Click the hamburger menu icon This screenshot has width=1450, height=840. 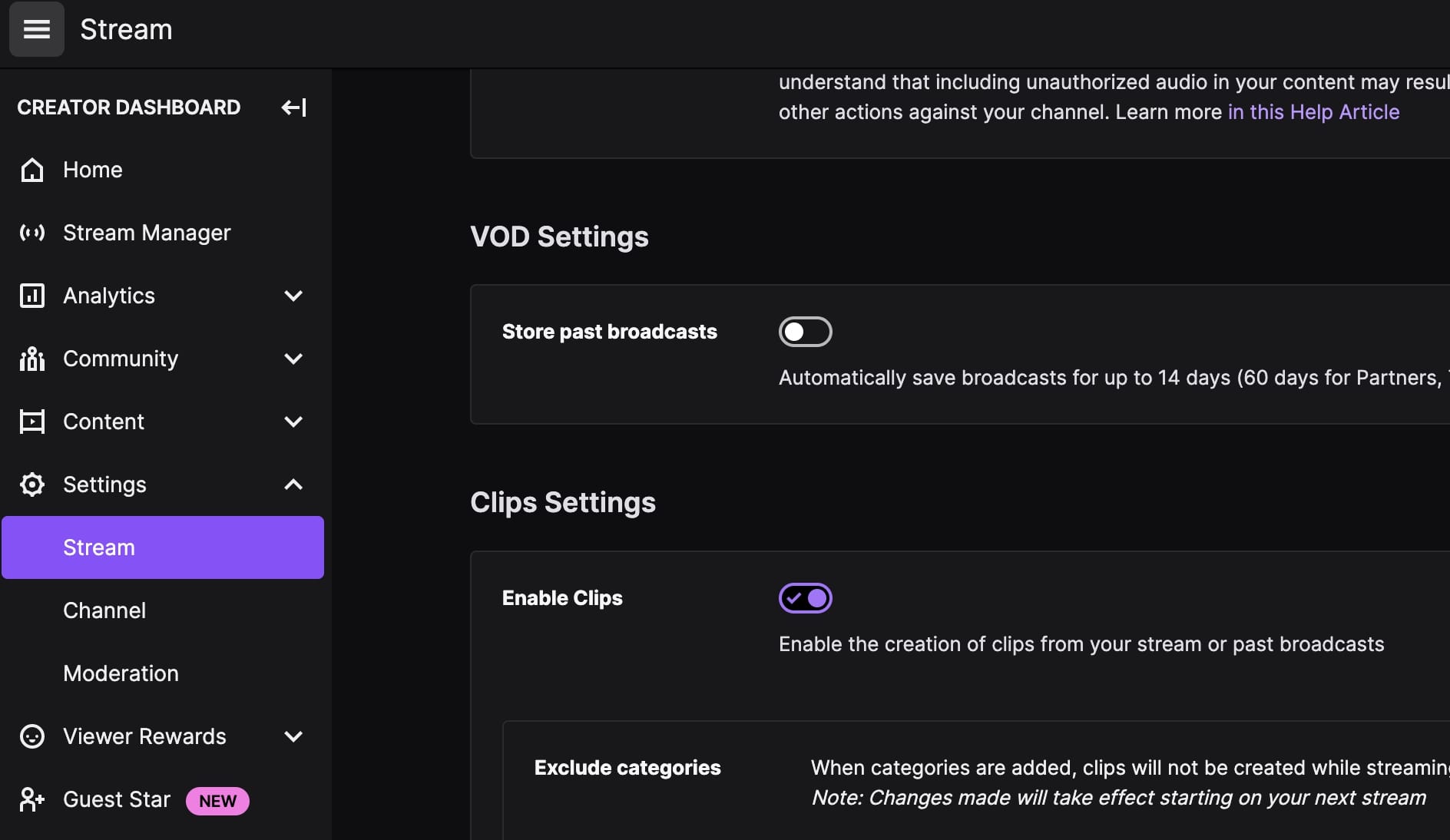(36, 29)
